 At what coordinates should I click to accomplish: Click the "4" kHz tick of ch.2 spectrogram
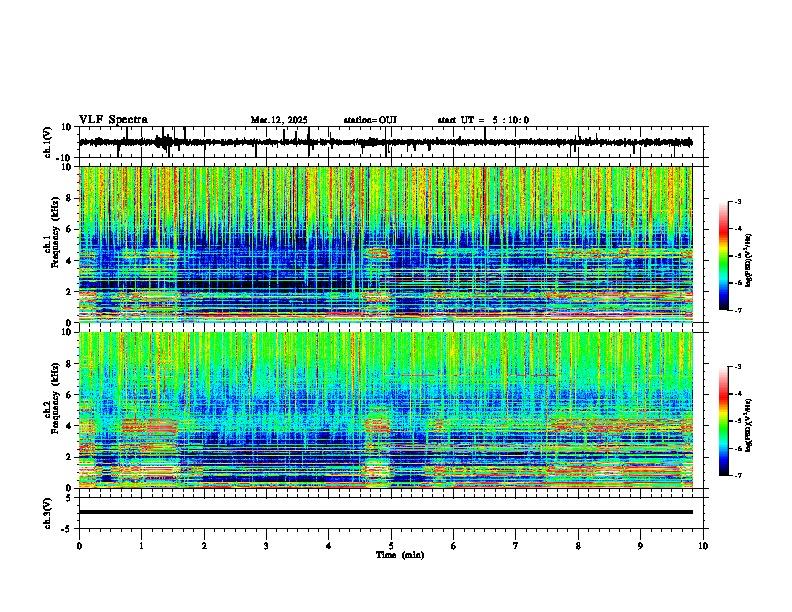70,426
